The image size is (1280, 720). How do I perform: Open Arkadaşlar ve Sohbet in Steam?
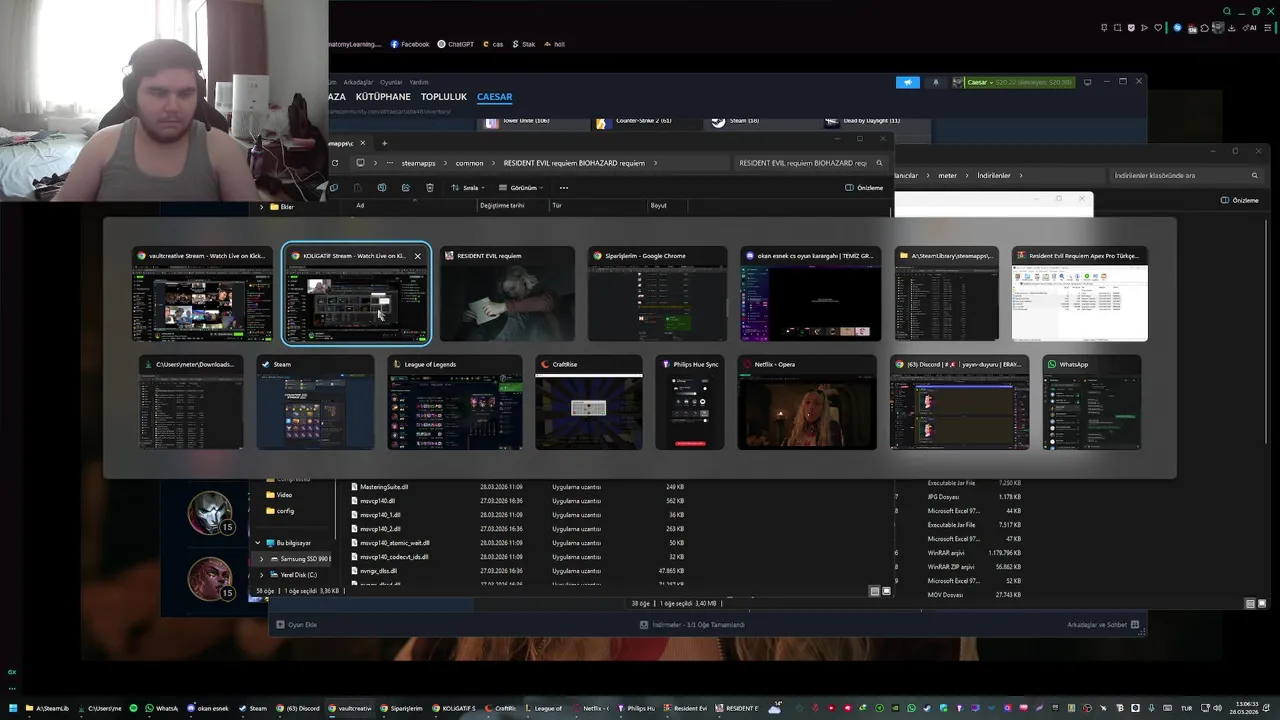pyautogui.click(x=1103, y=625)
